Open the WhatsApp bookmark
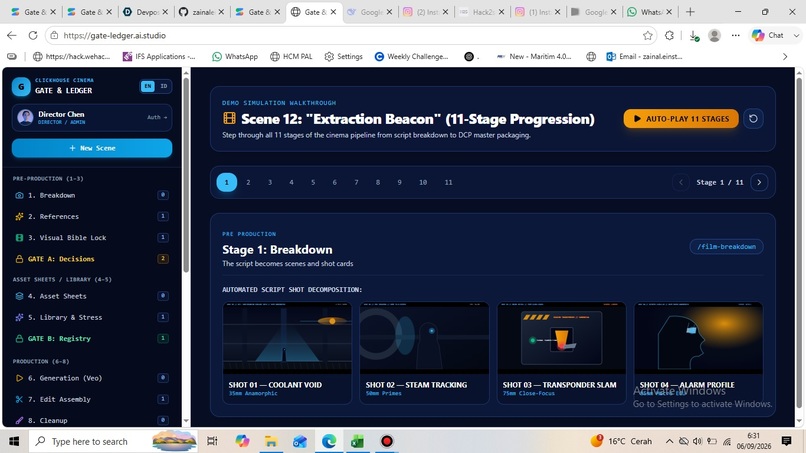Viewport: 806px width, 453px height. (235, 57)
